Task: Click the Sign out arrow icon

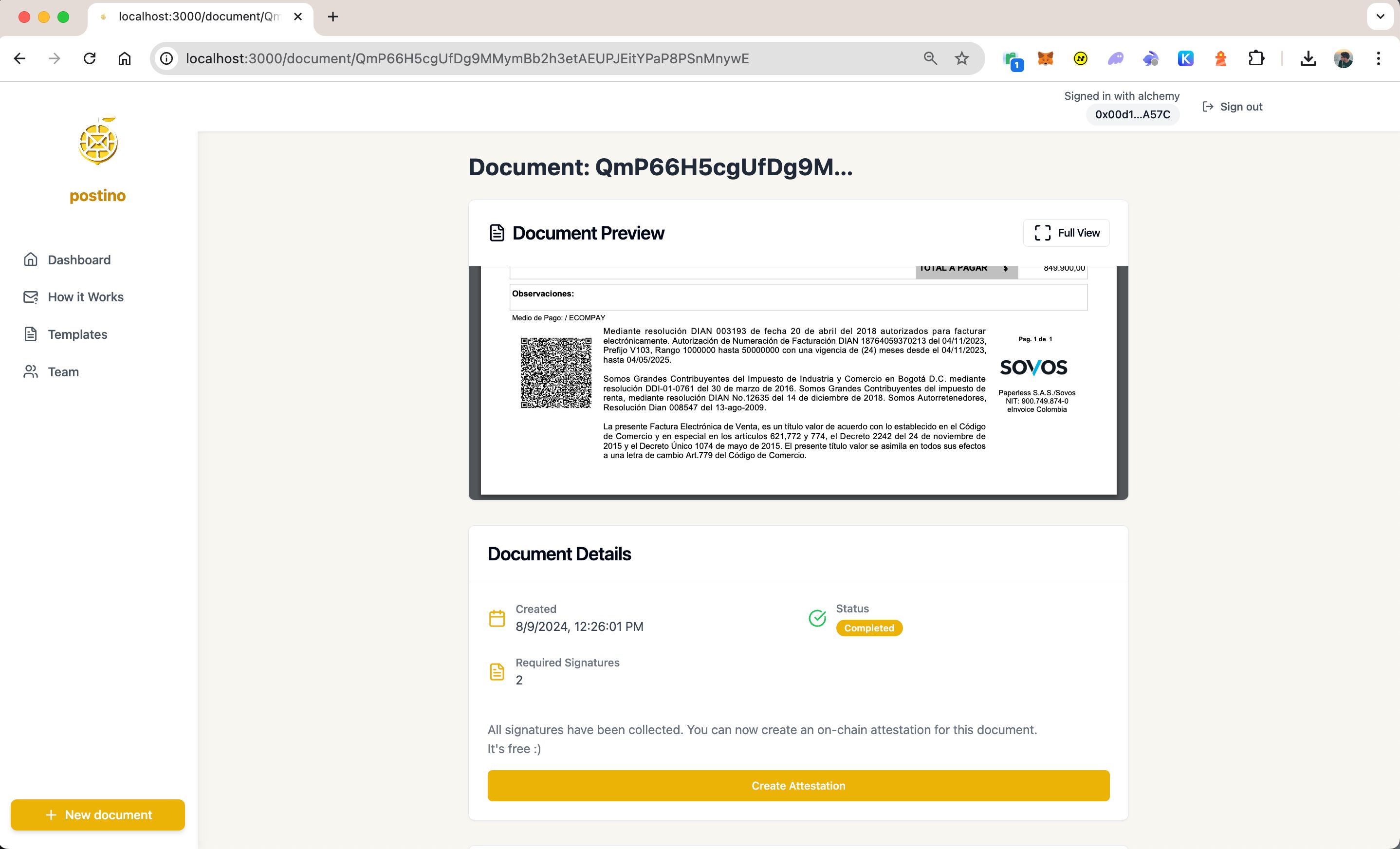Action: point(1208,107)
